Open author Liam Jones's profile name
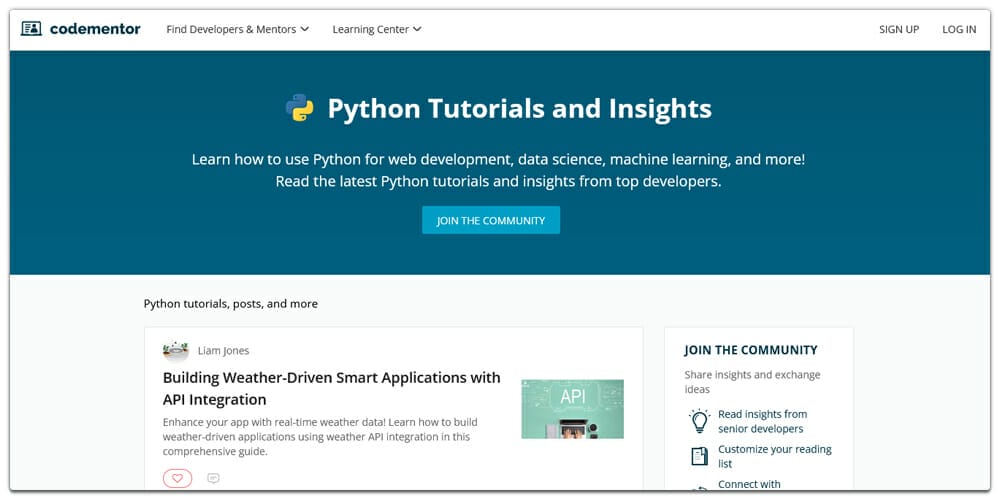 (x=223, y=351)
